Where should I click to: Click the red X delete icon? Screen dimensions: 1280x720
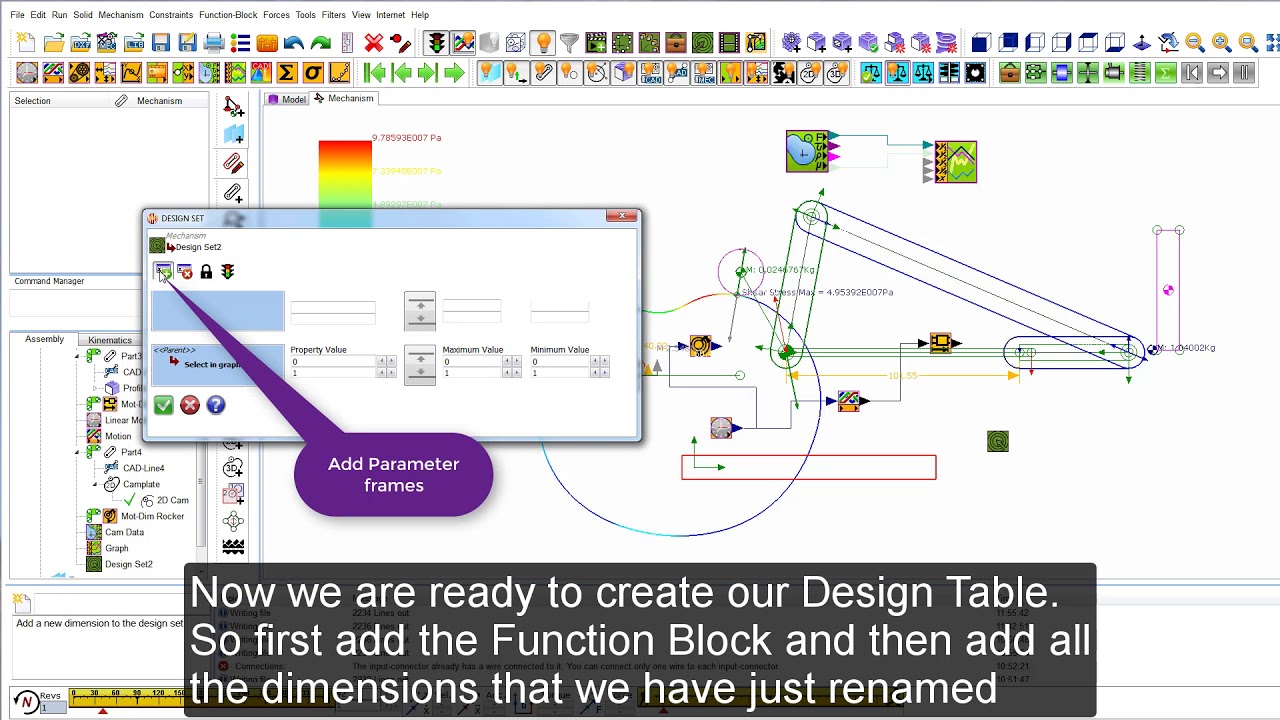click(x=374, y=43)
